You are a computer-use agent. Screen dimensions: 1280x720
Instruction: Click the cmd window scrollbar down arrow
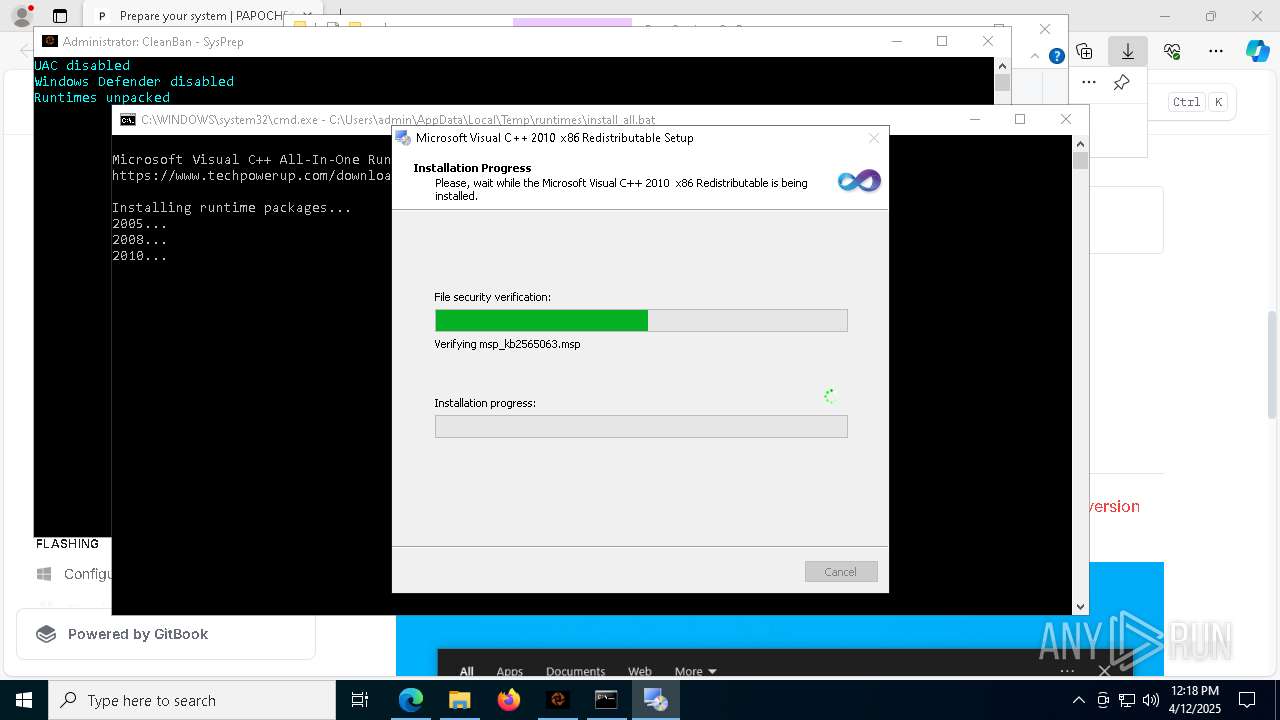coord(1080,607)
